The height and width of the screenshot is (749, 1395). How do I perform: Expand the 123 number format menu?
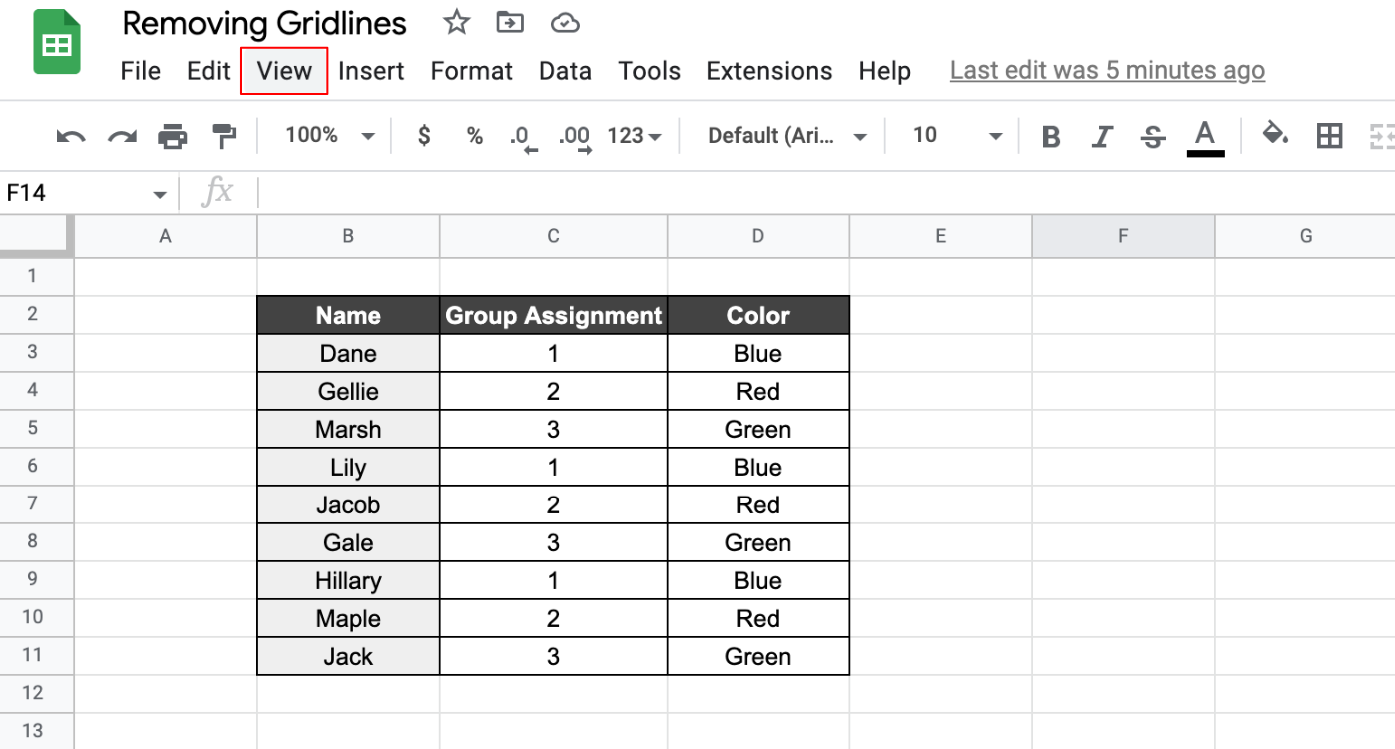point(633,135)
